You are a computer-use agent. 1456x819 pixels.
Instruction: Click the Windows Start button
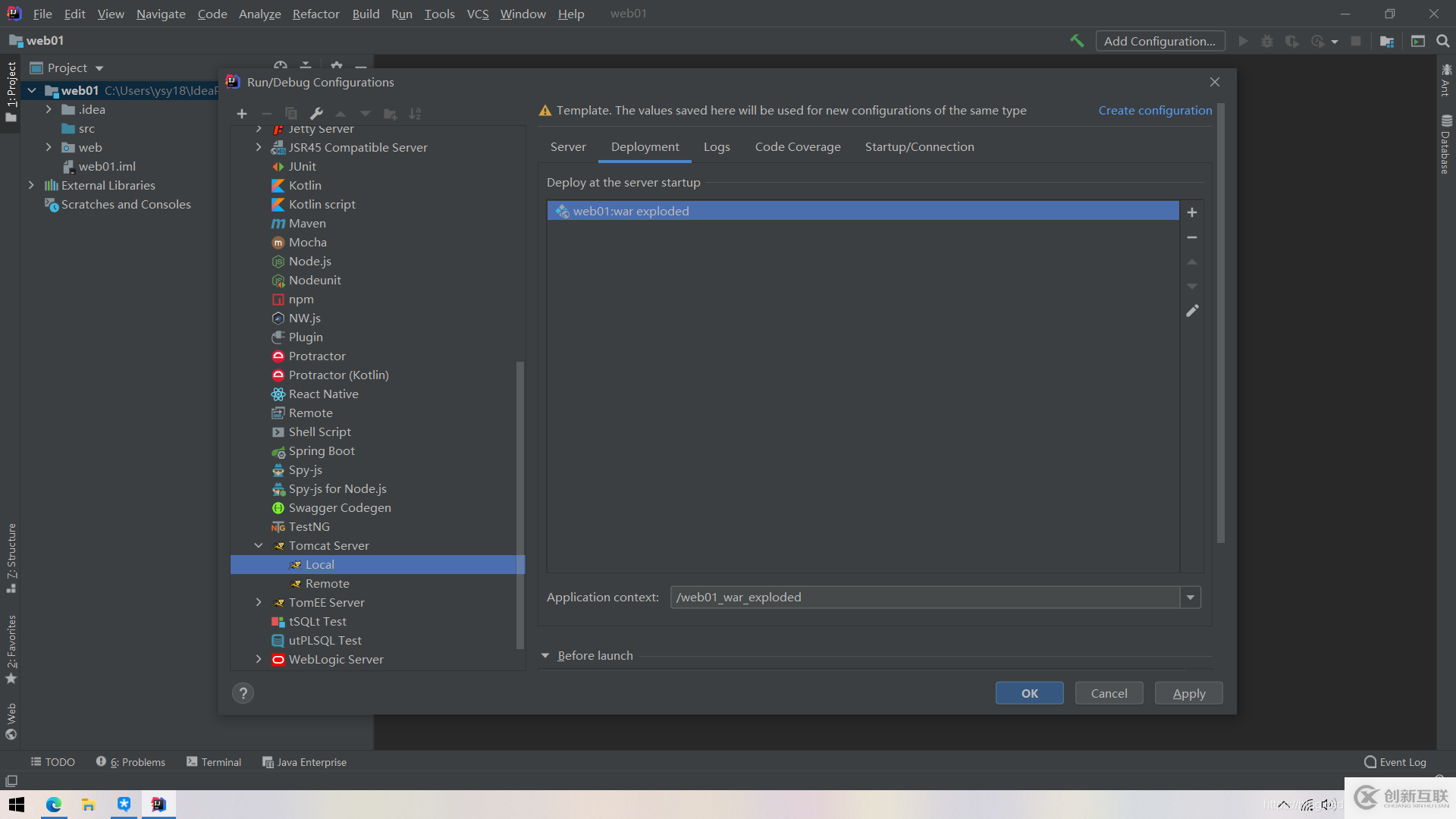pyautogui.click(x=17, y=805)
